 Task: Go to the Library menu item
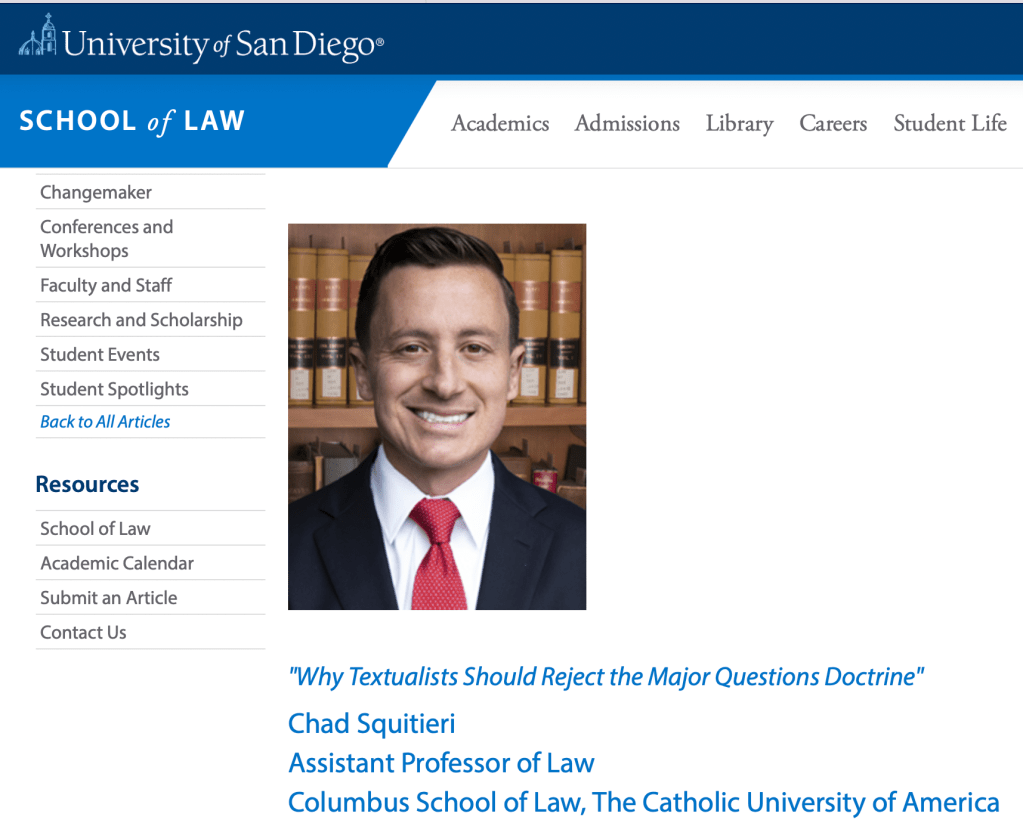(x=739, y=124)
